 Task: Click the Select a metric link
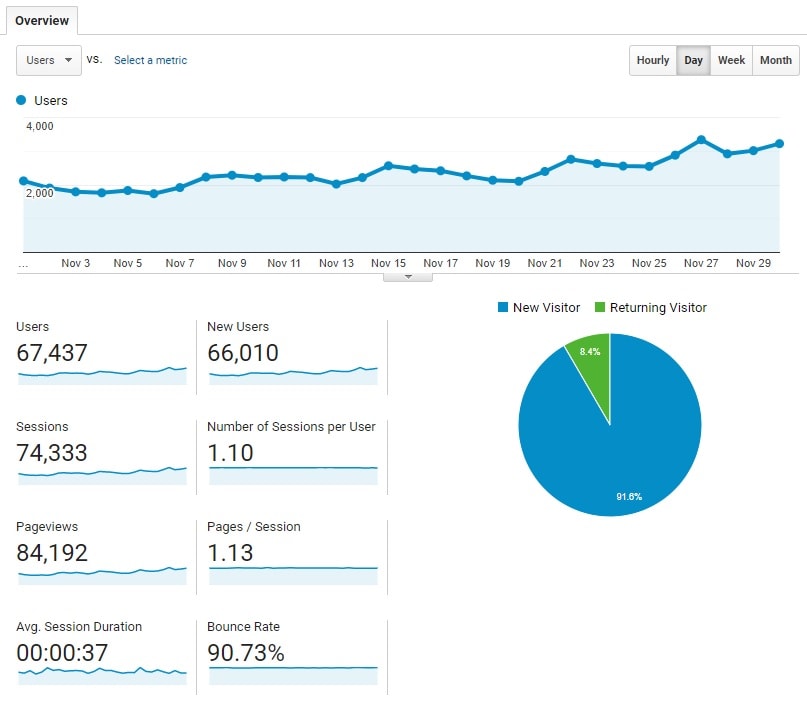point(150,60)
